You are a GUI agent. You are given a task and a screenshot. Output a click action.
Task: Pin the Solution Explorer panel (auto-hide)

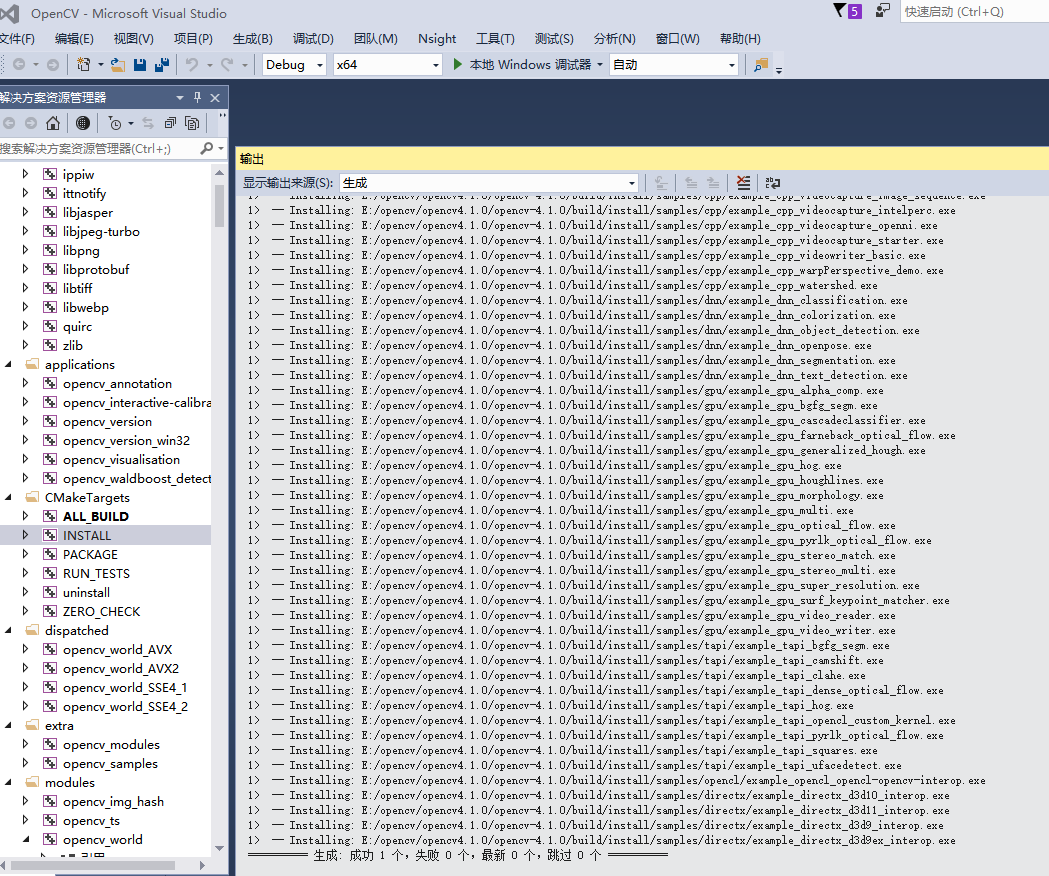coord(197,97)
